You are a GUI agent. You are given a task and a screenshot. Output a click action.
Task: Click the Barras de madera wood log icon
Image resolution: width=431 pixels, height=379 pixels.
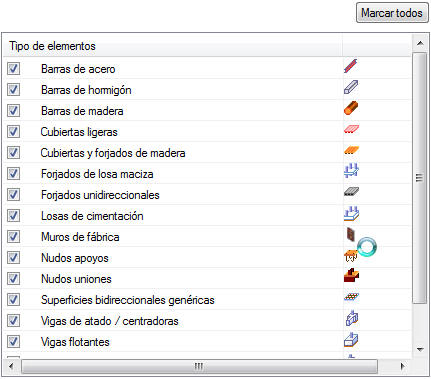pos(351,108)
